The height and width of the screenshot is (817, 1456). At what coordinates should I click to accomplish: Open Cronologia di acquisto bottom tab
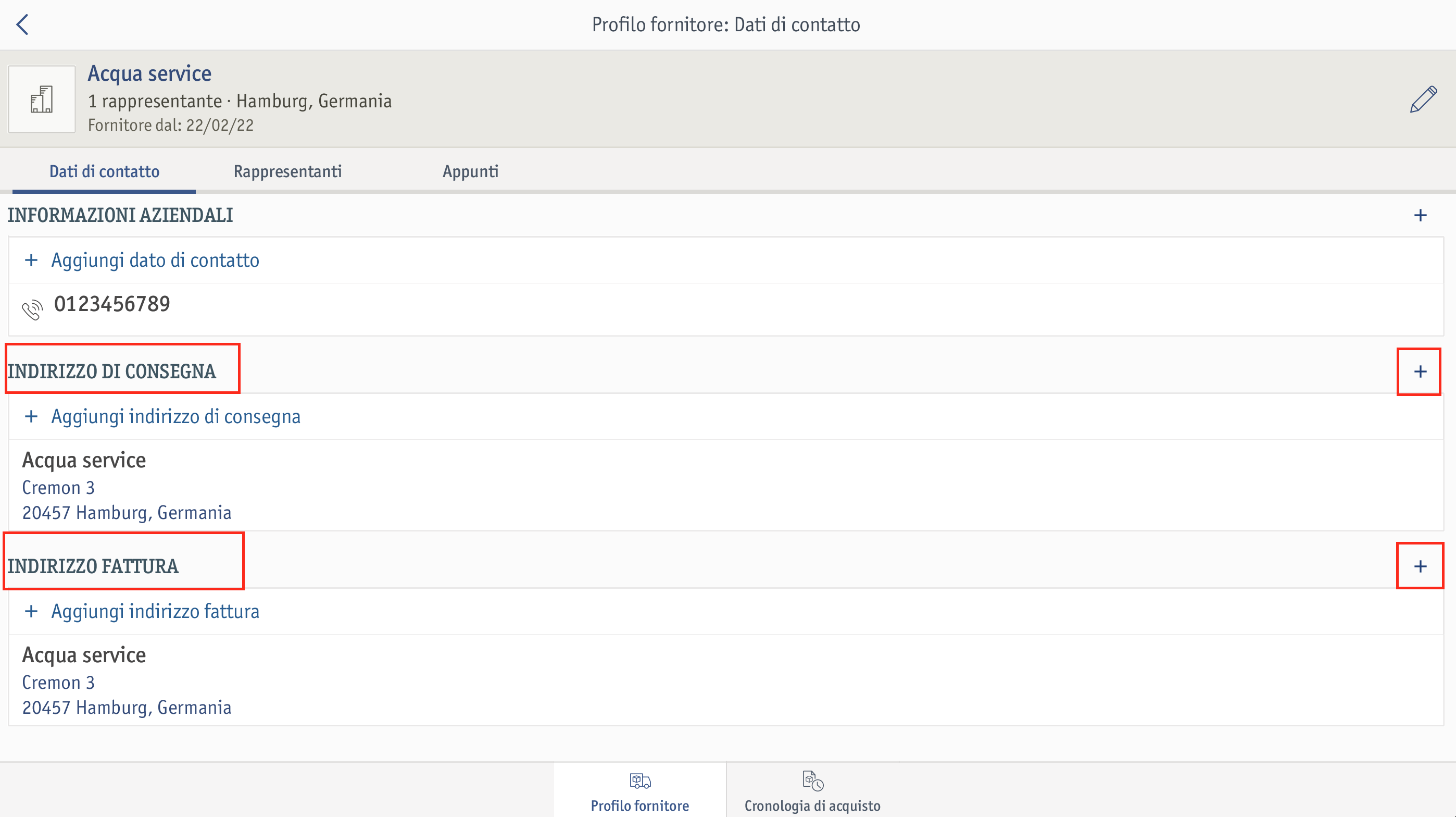pyautogui.click(x=813, y=790)
